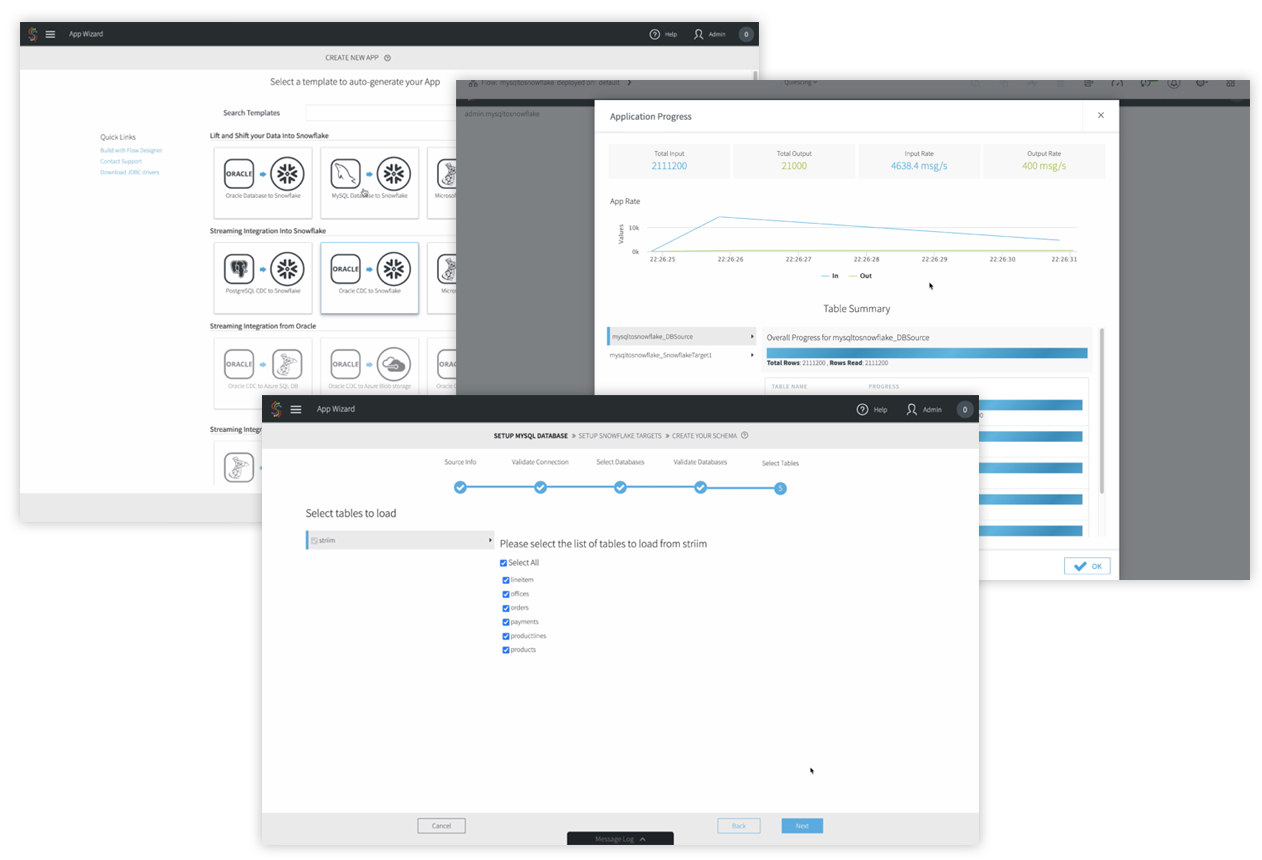The height and width of the screenshot is (860, 1262).
Task: Click the Striim logo in the template selection window
Action: click(x=33, y=34)
